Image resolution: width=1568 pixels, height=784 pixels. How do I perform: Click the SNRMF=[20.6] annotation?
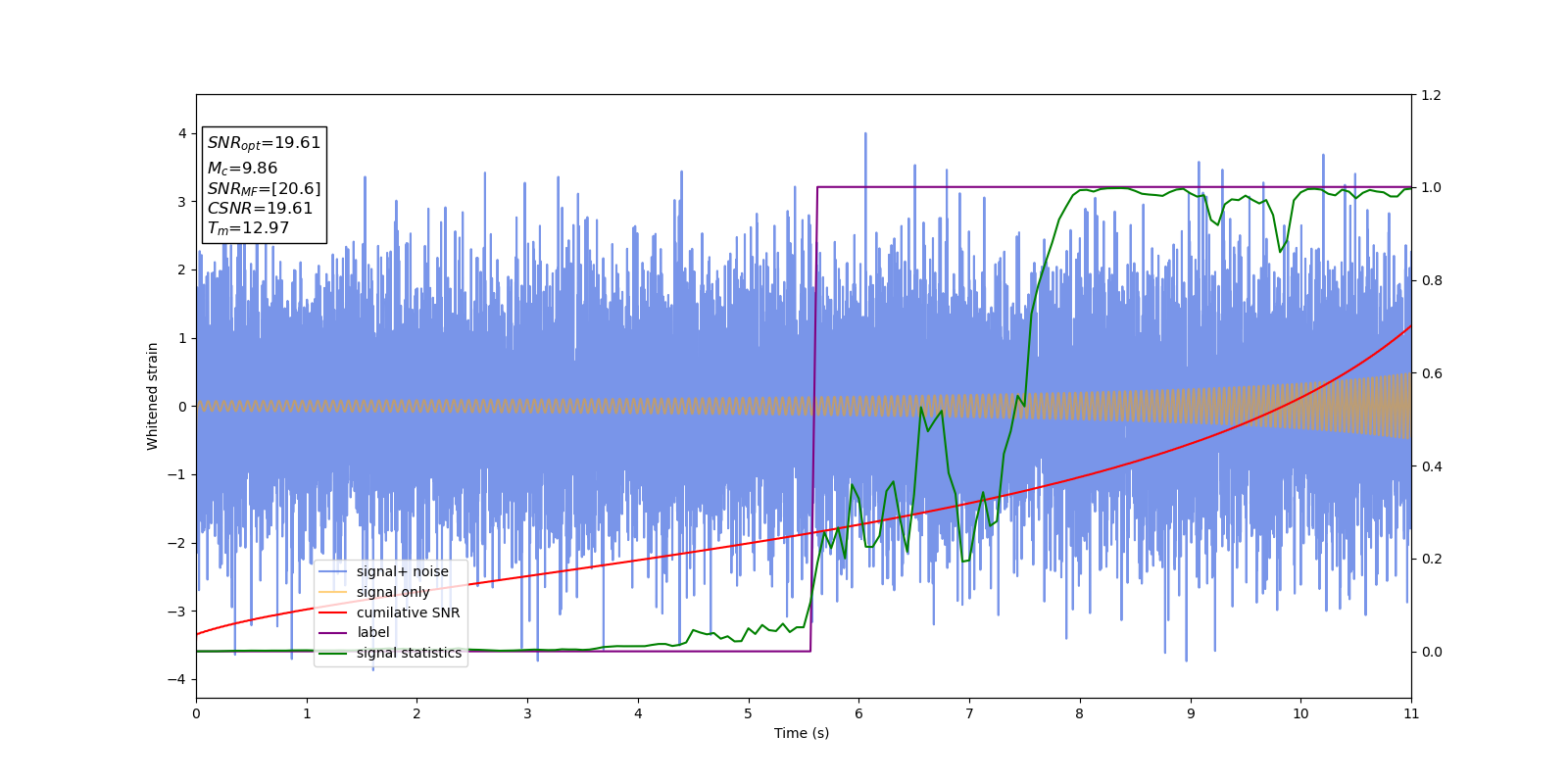click(x=264, y=188)
